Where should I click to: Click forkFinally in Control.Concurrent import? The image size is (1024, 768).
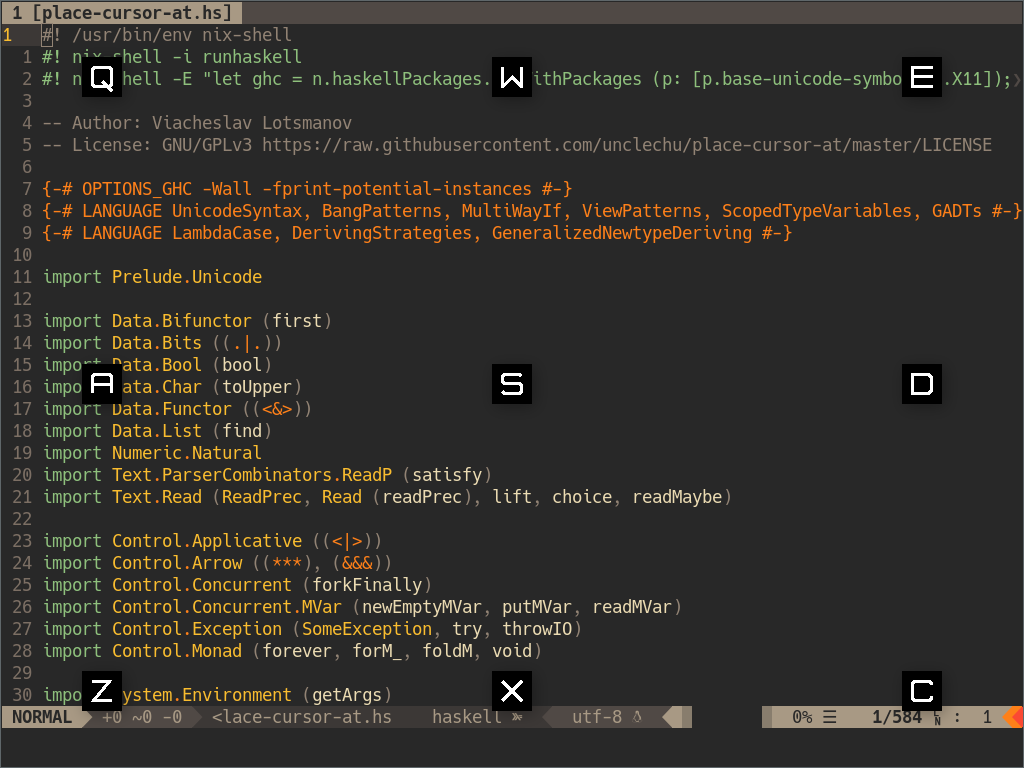click(367, 585)
